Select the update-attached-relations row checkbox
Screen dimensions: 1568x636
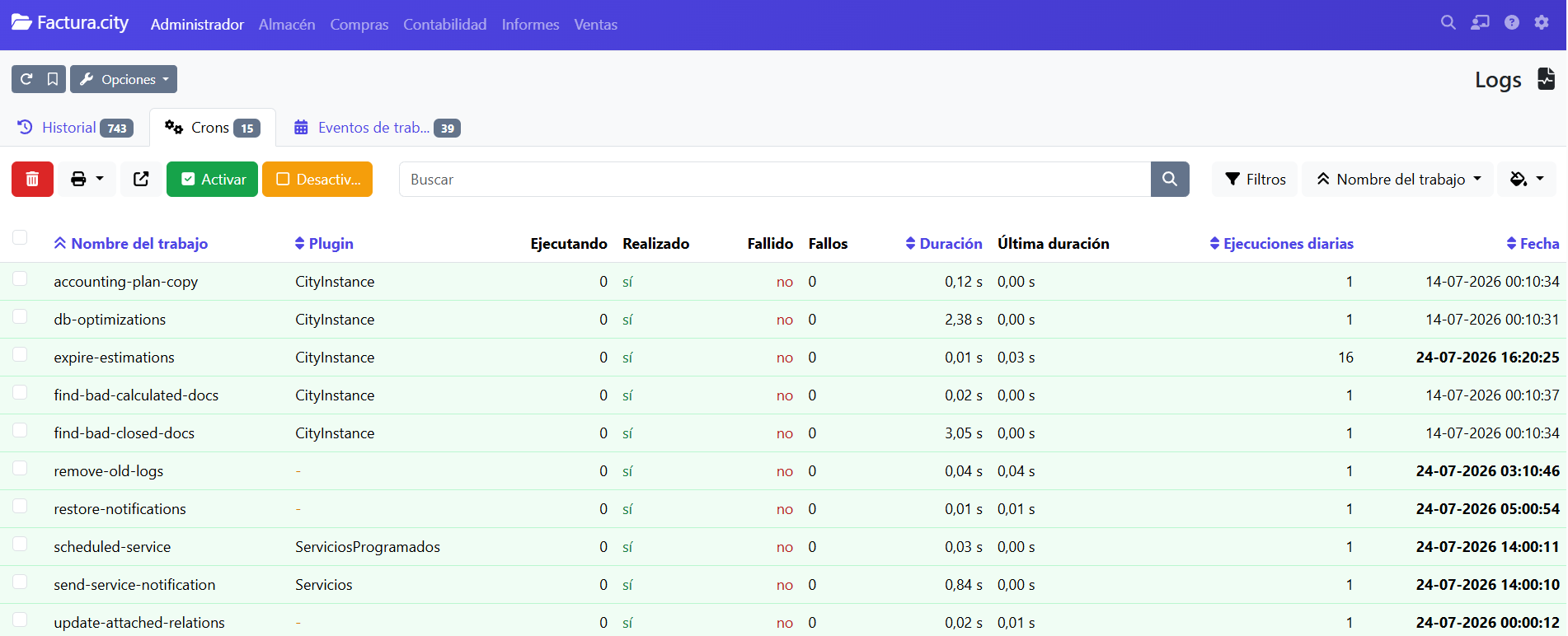click(20, 620)
